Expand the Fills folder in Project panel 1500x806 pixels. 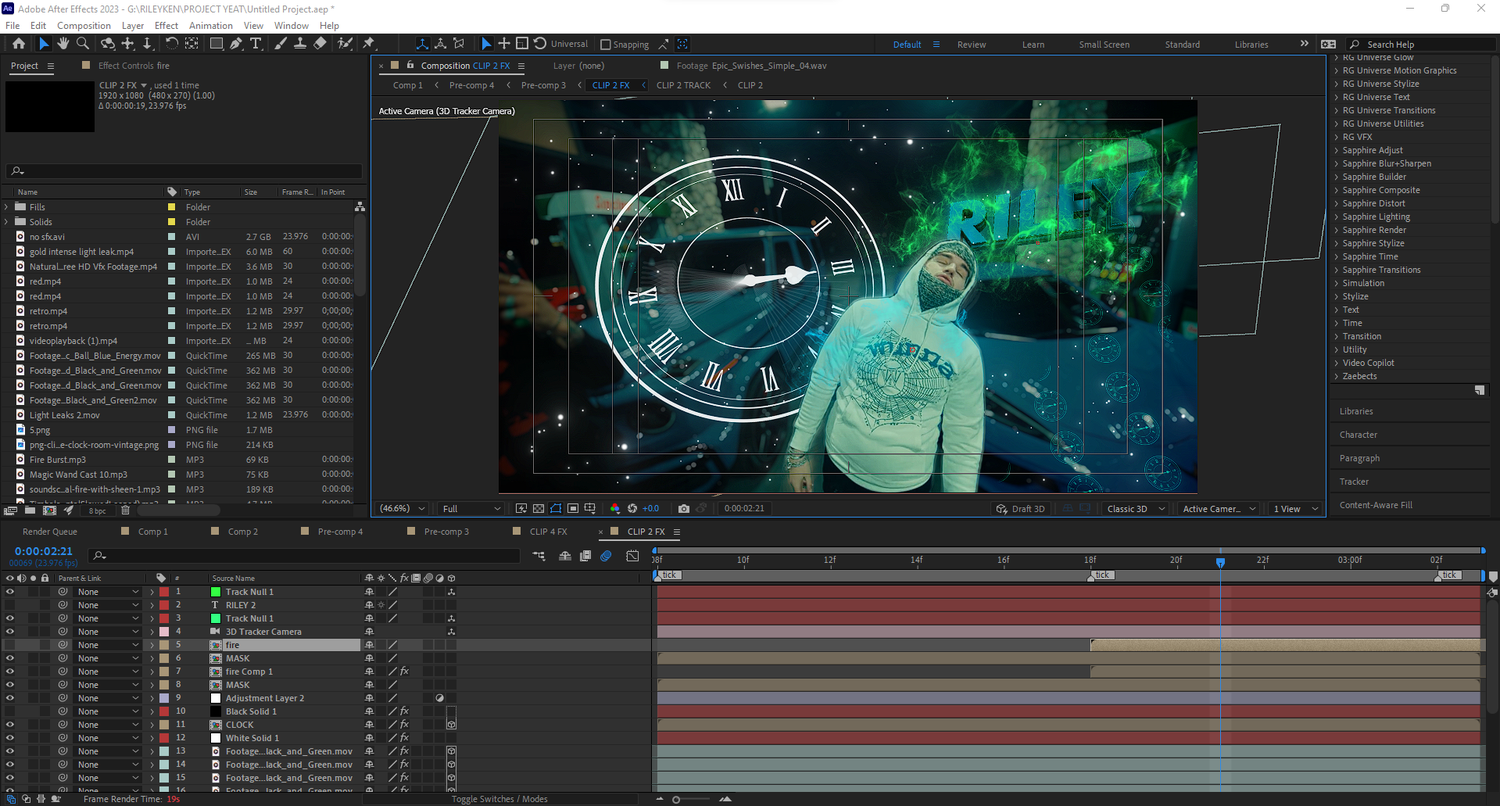tap(7, 207)
